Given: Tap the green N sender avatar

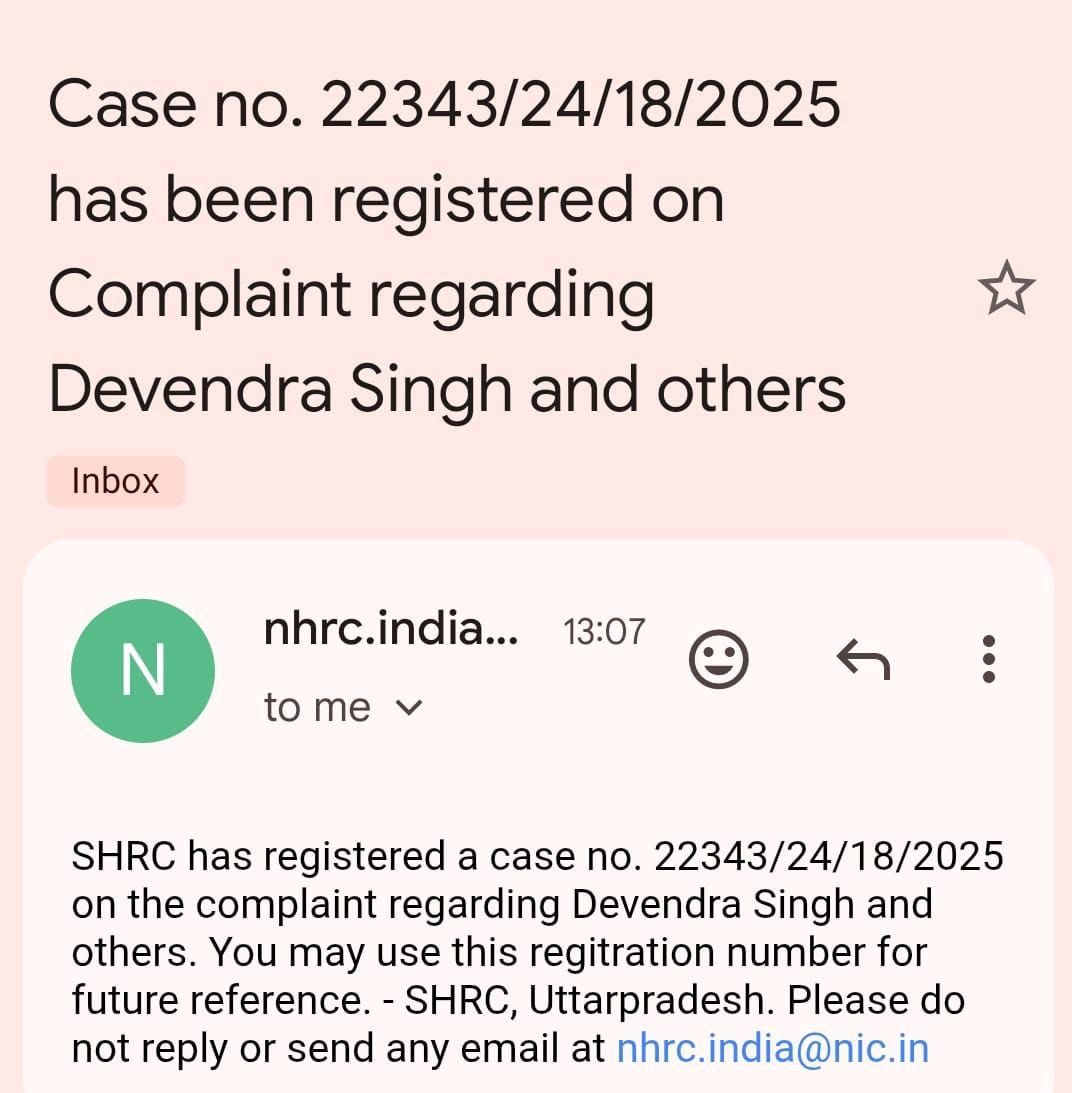Looking at the screenshot, I should point(143,671).
